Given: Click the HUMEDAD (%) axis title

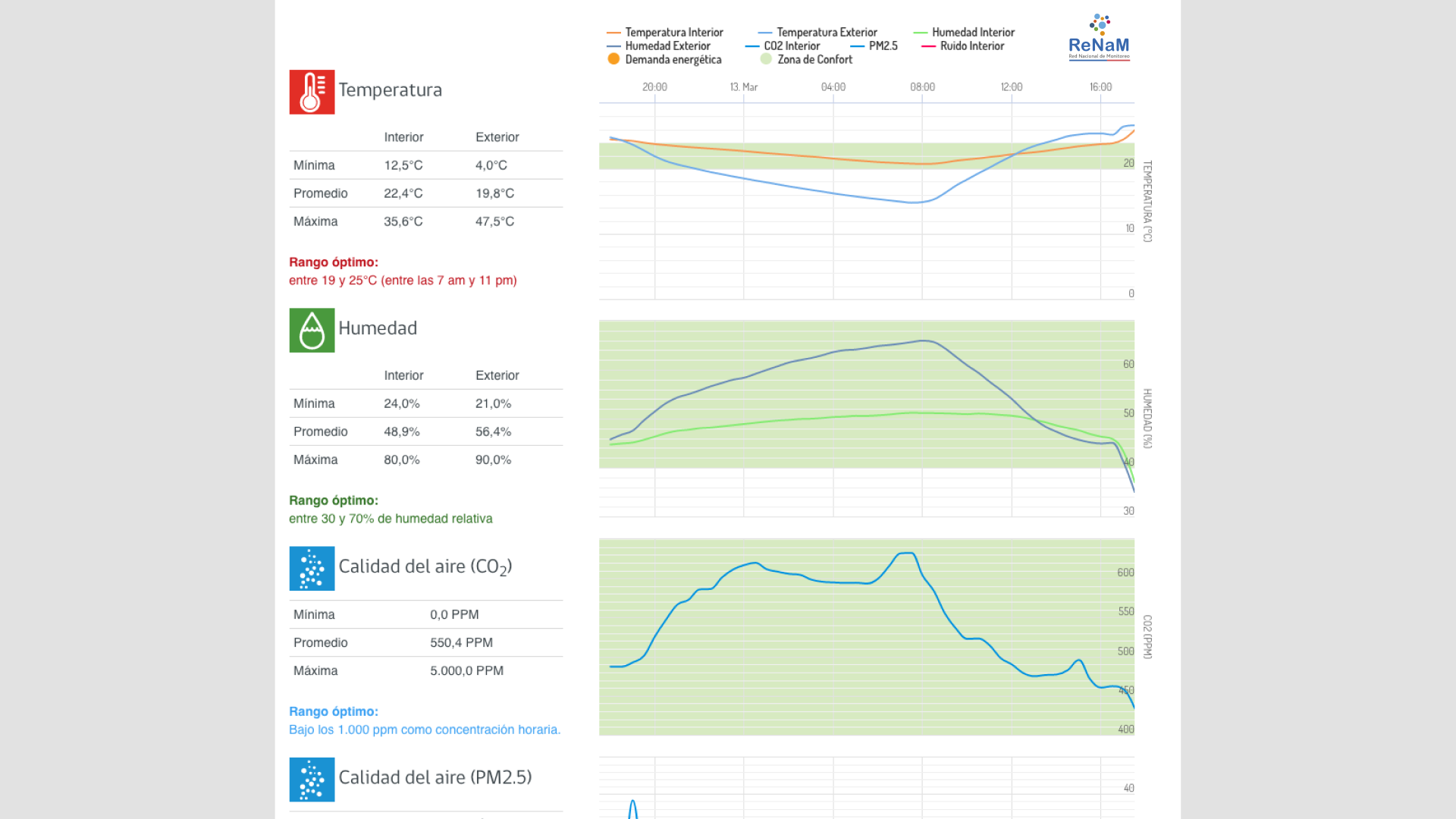Looking at the screenshot, I should click(x=1147, y=419).
